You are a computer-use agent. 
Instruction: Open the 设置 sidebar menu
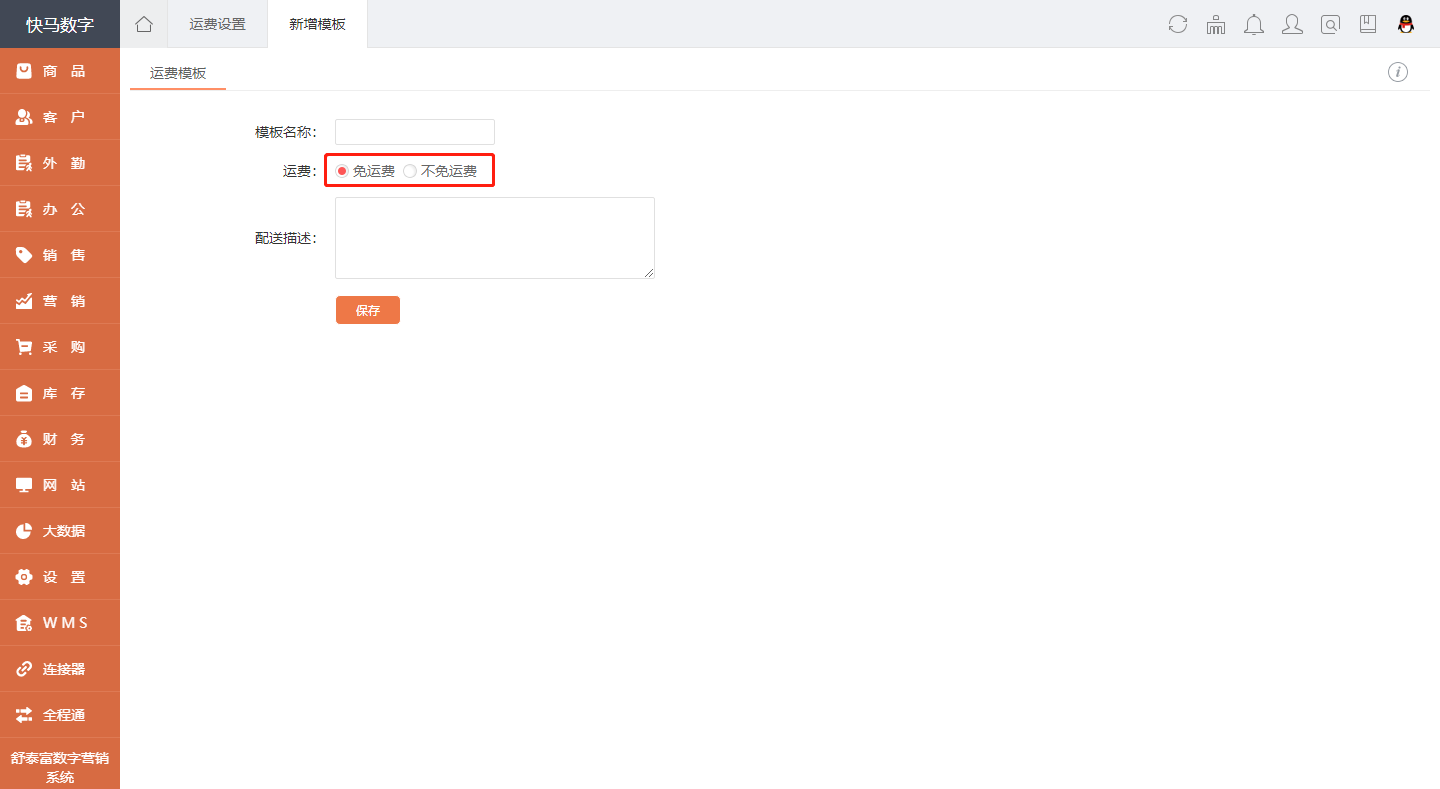[x=60, y=577]
